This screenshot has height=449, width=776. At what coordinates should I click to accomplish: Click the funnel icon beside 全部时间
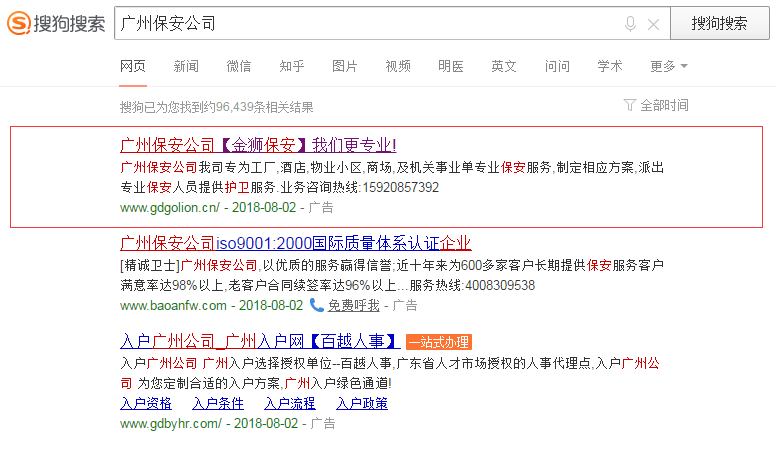pos(630,105)
